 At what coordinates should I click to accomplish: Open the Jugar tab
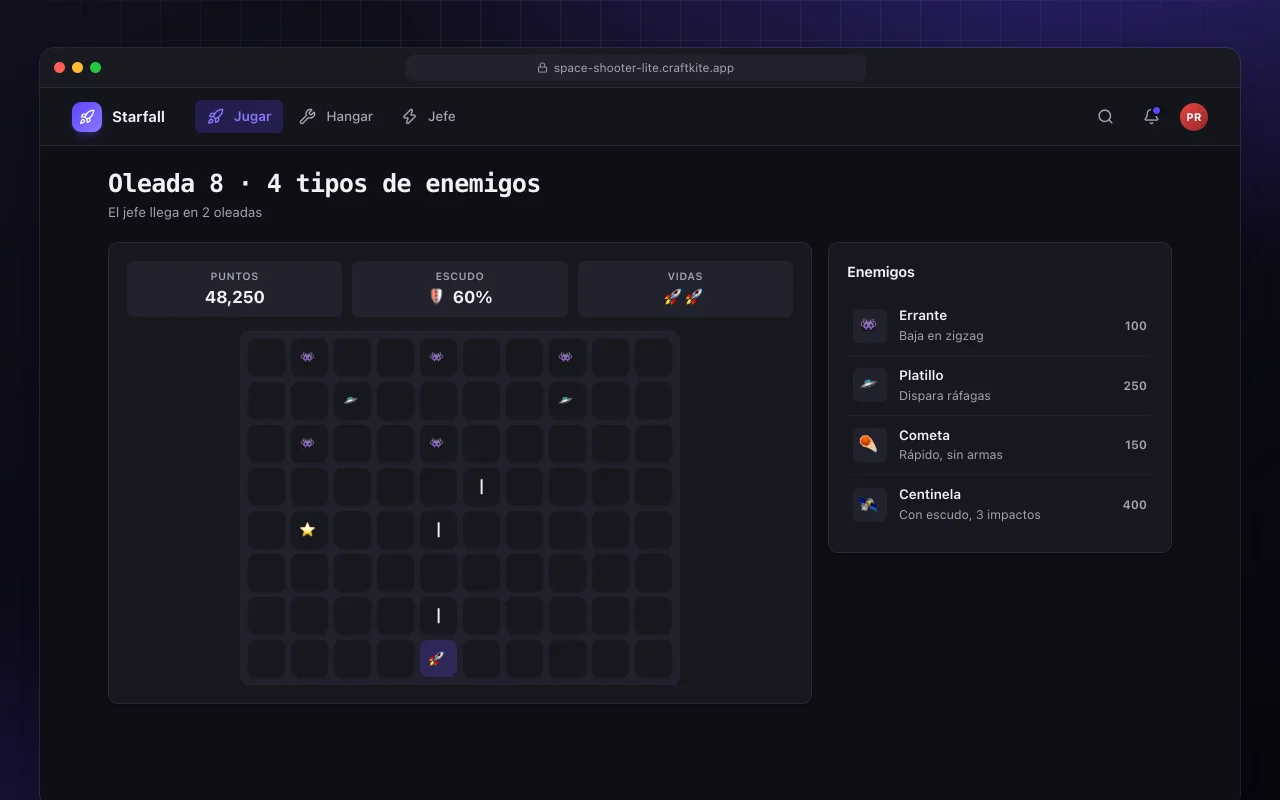point(239,117)
